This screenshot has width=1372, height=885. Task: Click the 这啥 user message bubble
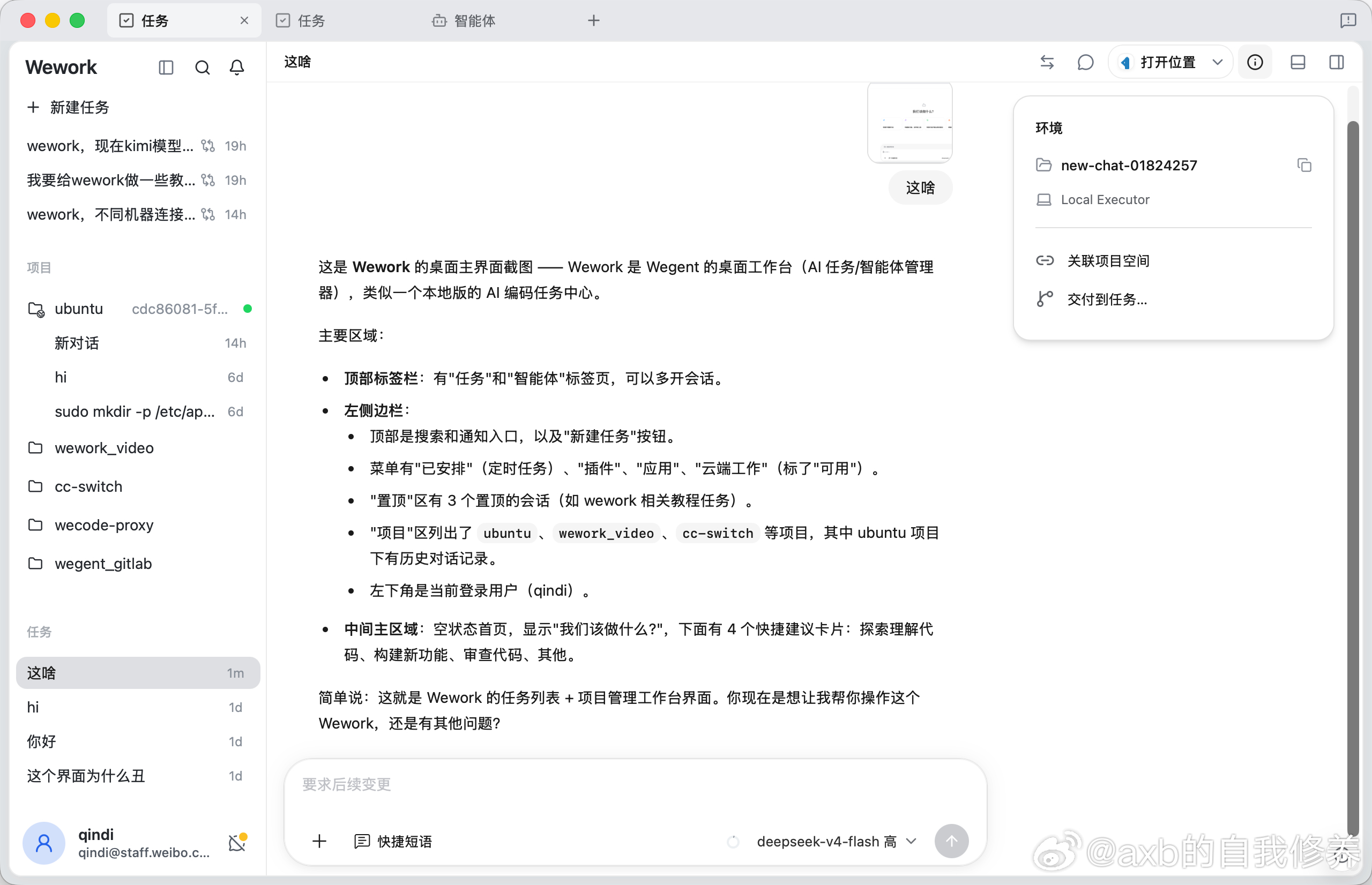(920, 188)
